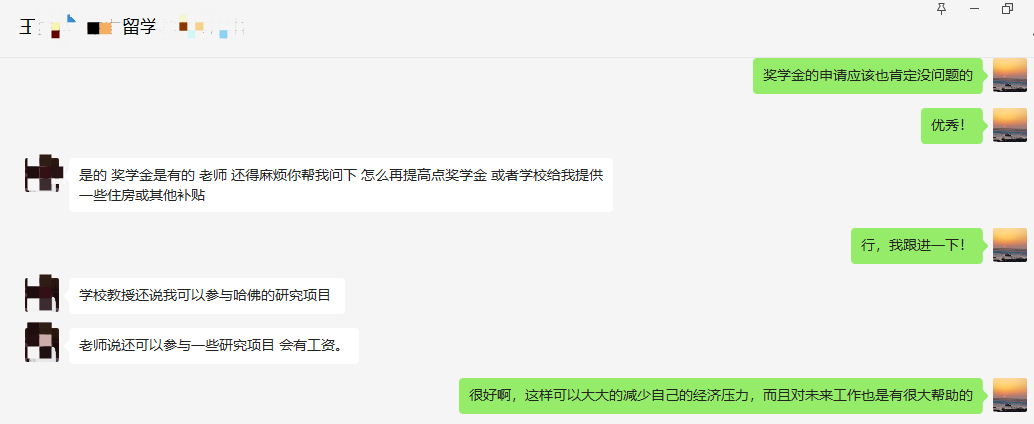Click the 会有工资 message bubble
1034x424 pixels.
point(214,346)
